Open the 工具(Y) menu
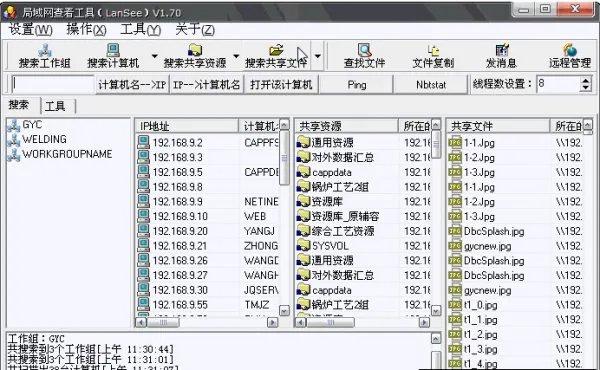The width and height of the screenshot is (600, 370). (140, 29)
